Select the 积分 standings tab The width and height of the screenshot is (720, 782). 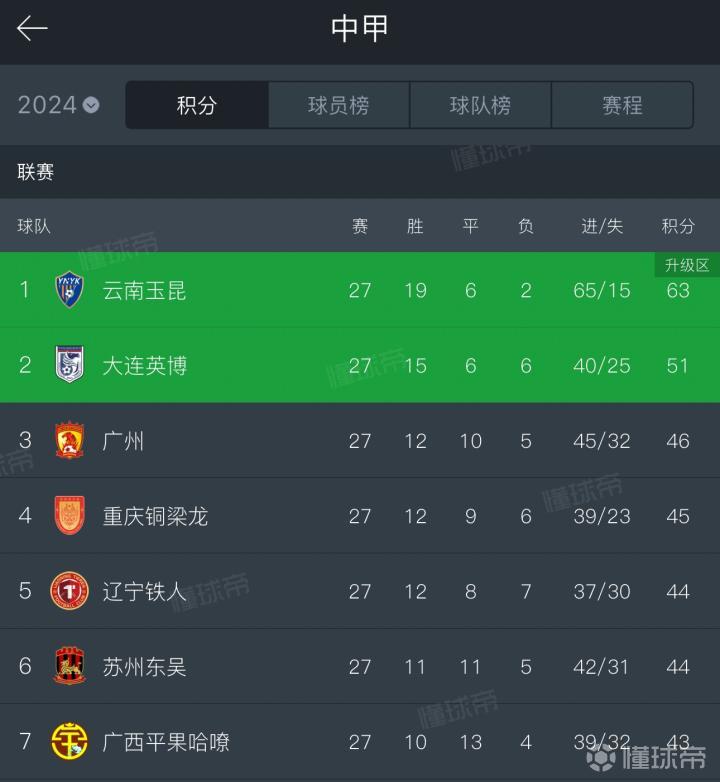[x=197, y=105]
